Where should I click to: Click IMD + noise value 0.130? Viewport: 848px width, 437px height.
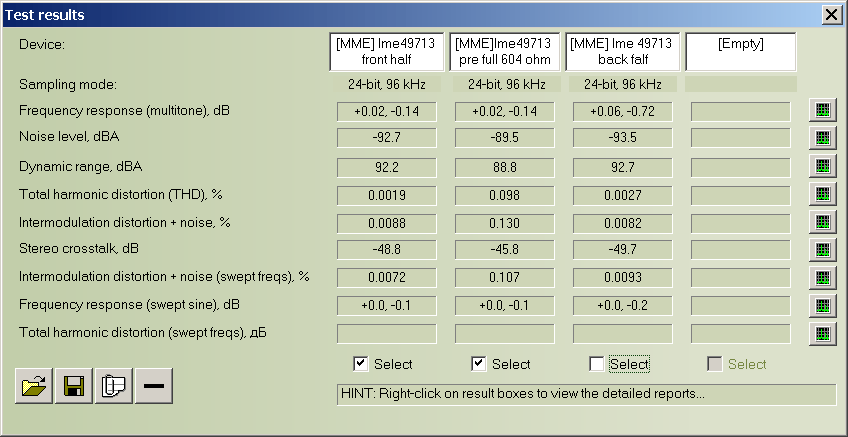(x=505, y=223)
